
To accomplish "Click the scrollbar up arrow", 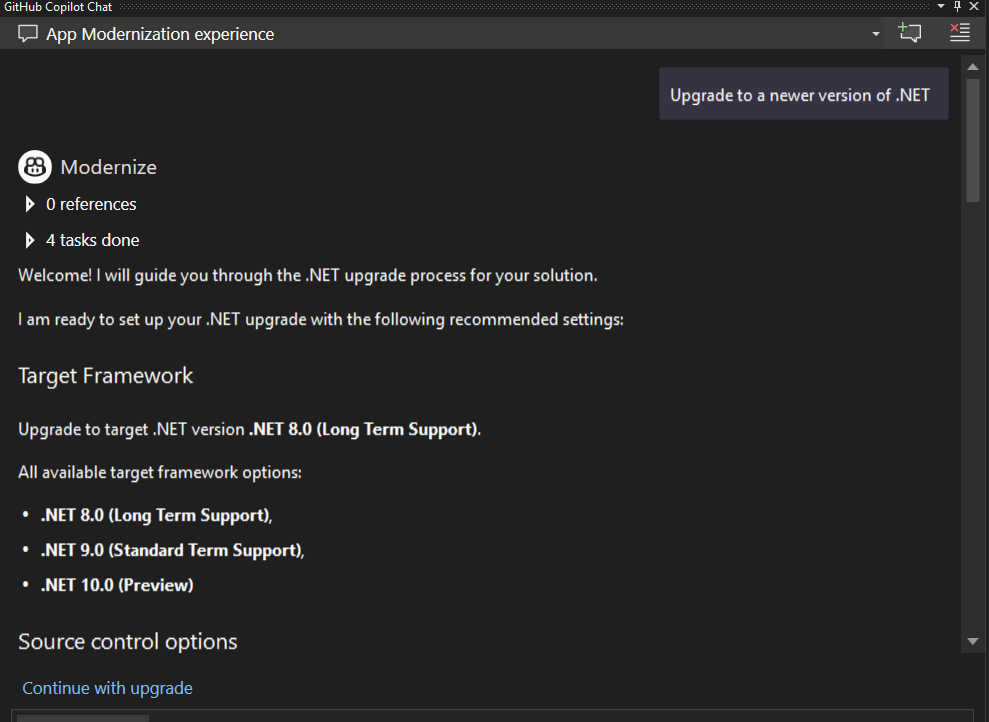I will pos(973,66).
